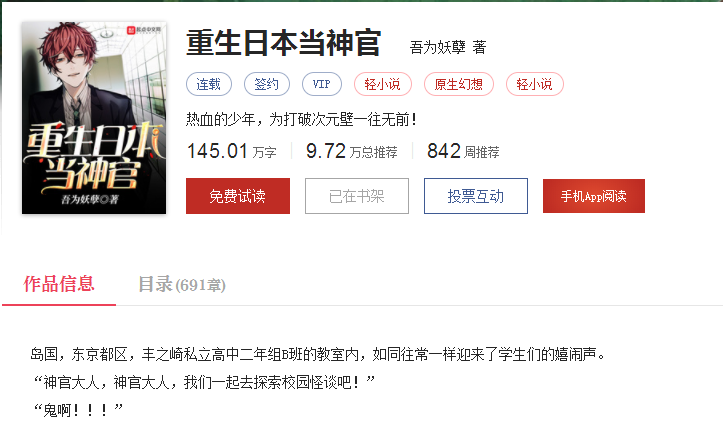
Task: Open the 轻小说 tag next to VIP
Action: coord(383,84)
